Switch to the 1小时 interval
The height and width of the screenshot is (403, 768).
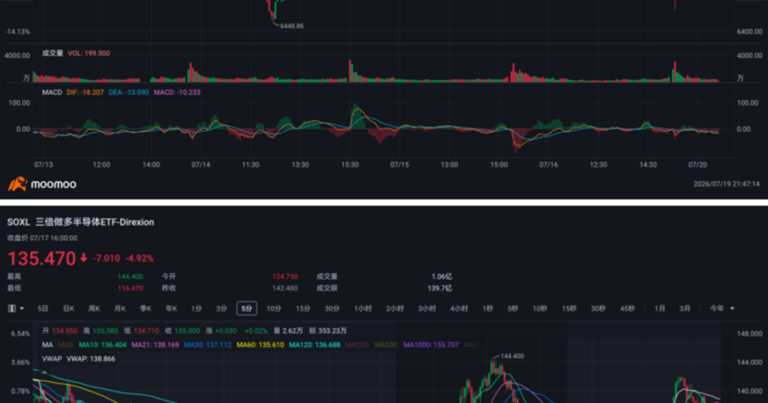(363, 308)
